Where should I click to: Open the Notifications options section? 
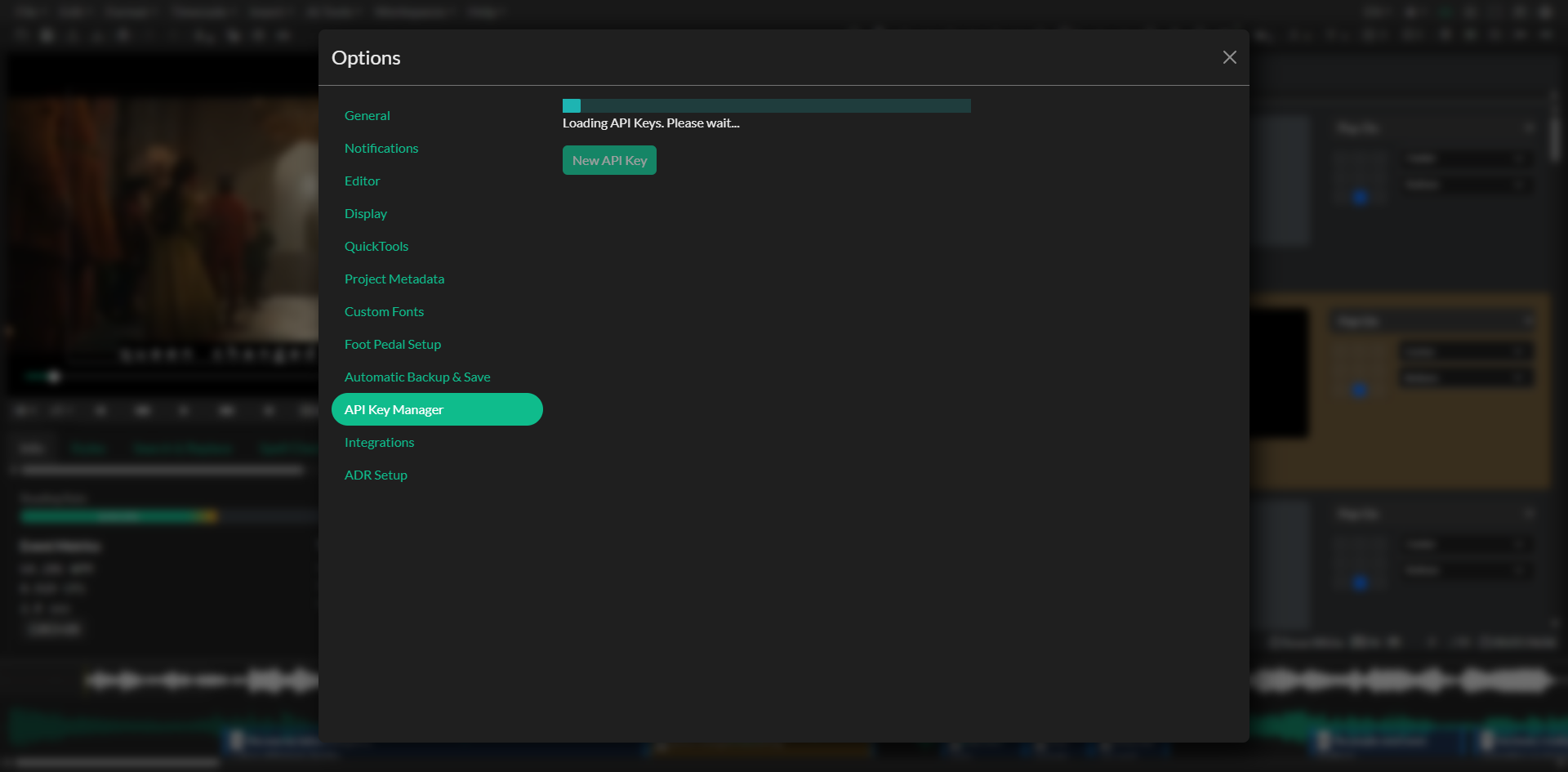437,148
